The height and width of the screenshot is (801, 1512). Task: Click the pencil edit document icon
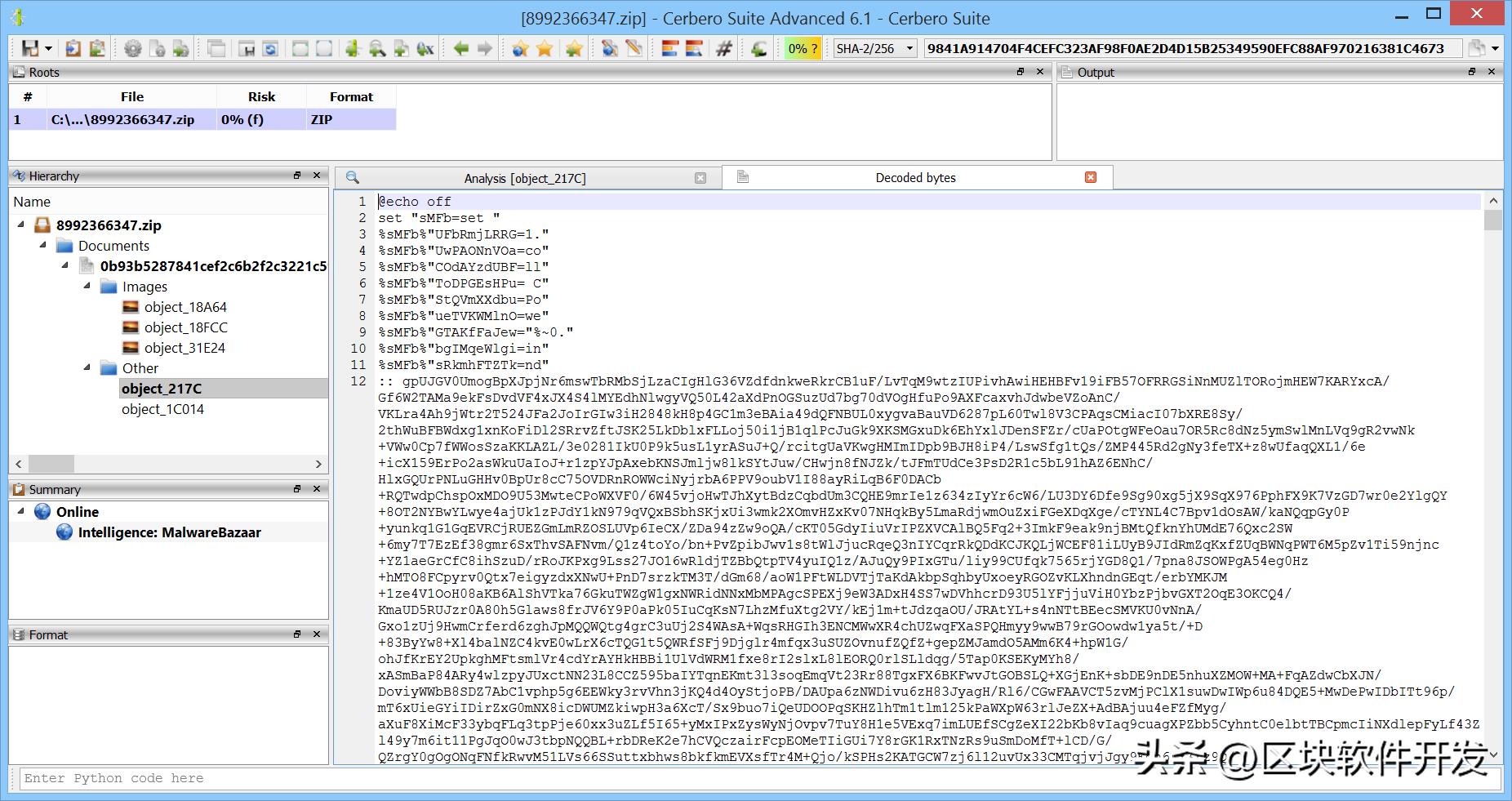pyautogui.click(x=634, y=48)
